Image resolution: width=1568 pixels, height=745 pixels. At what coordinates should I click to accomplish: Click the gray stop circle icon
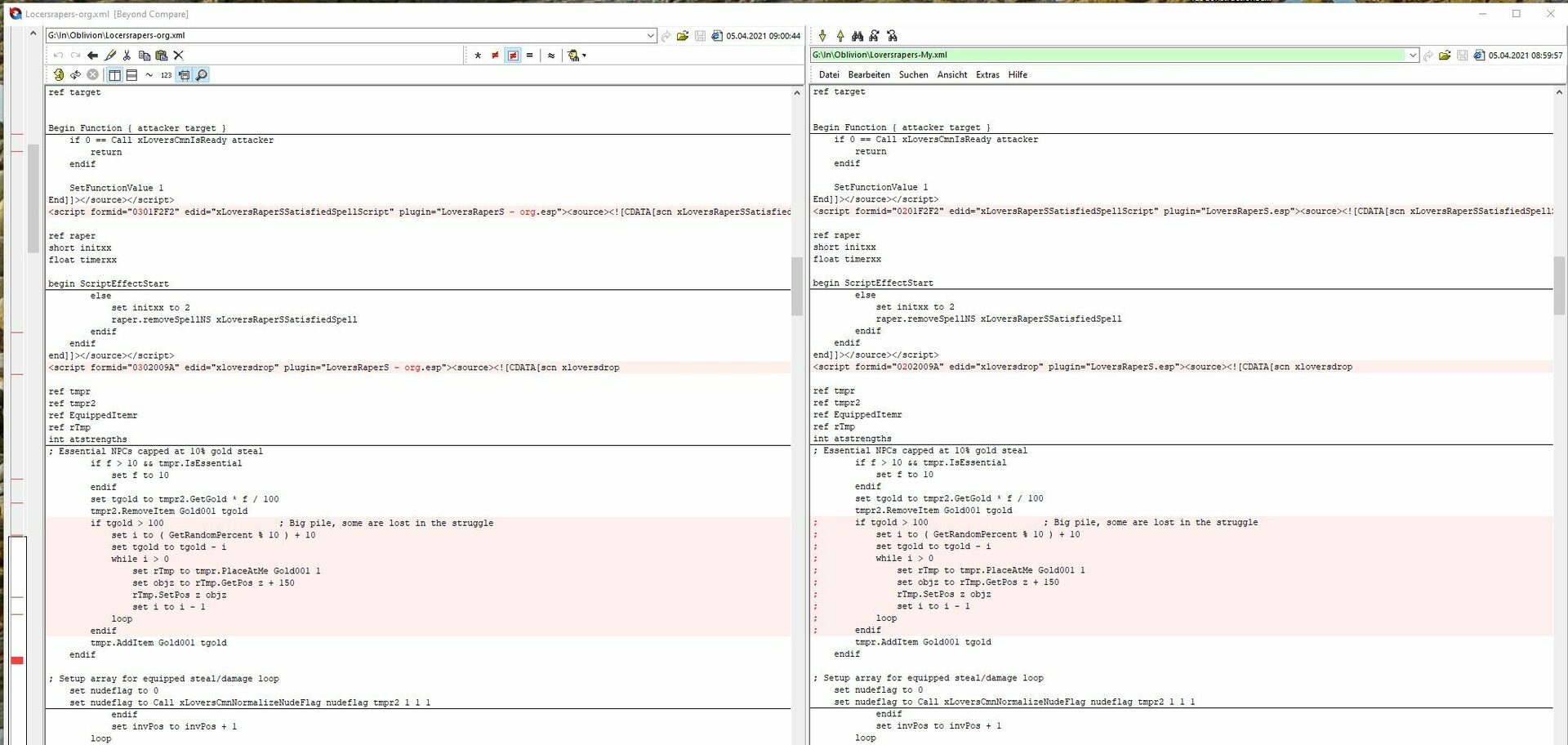[x=92, y=74]
